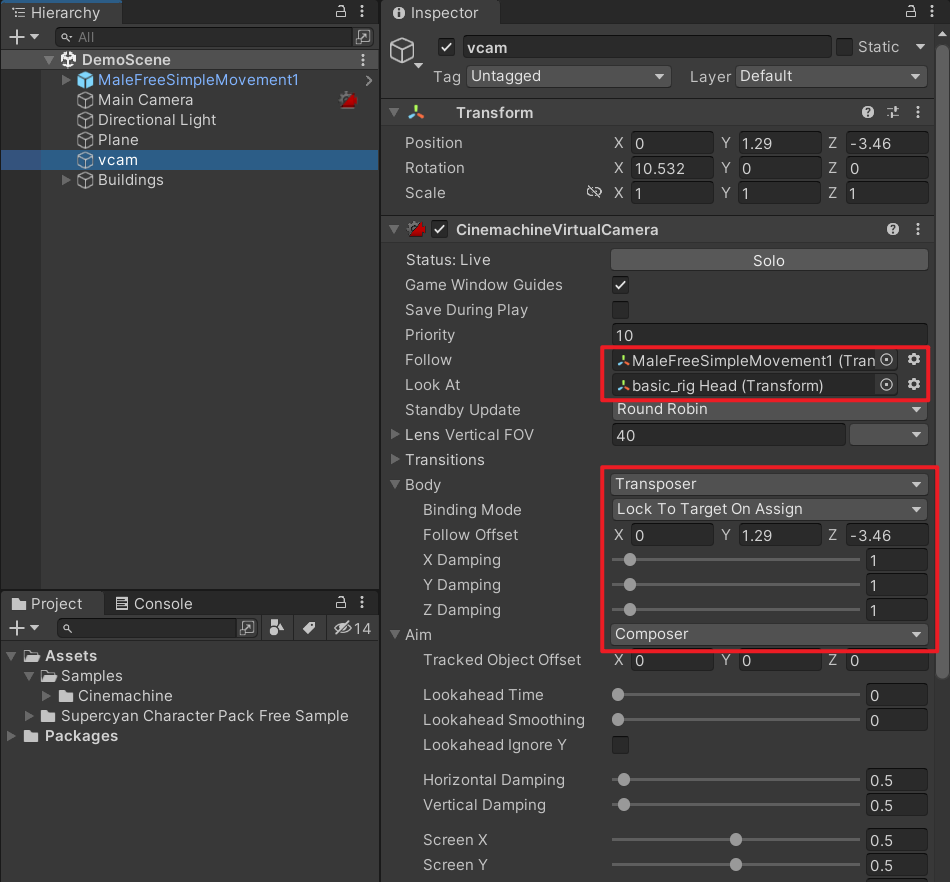Viewport: 950px width, 882px height.
Task: Toggle Save During Play checkbox
Action: (x=620, y=310)
